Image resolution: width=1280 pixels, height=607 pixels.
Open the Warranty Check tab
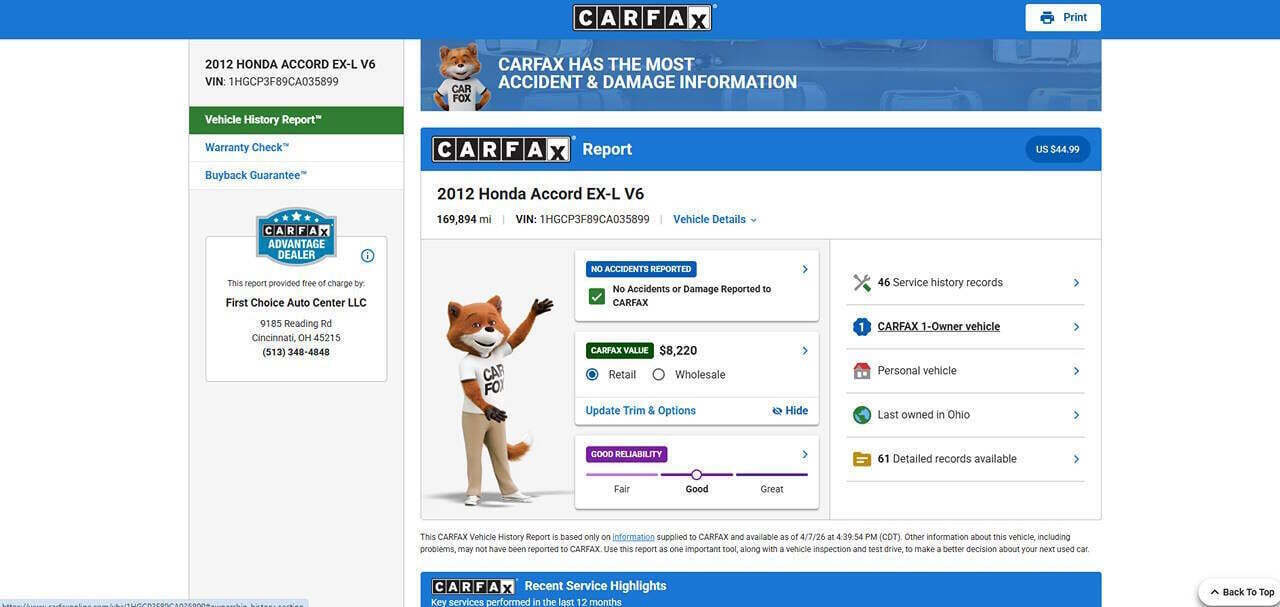247,148
